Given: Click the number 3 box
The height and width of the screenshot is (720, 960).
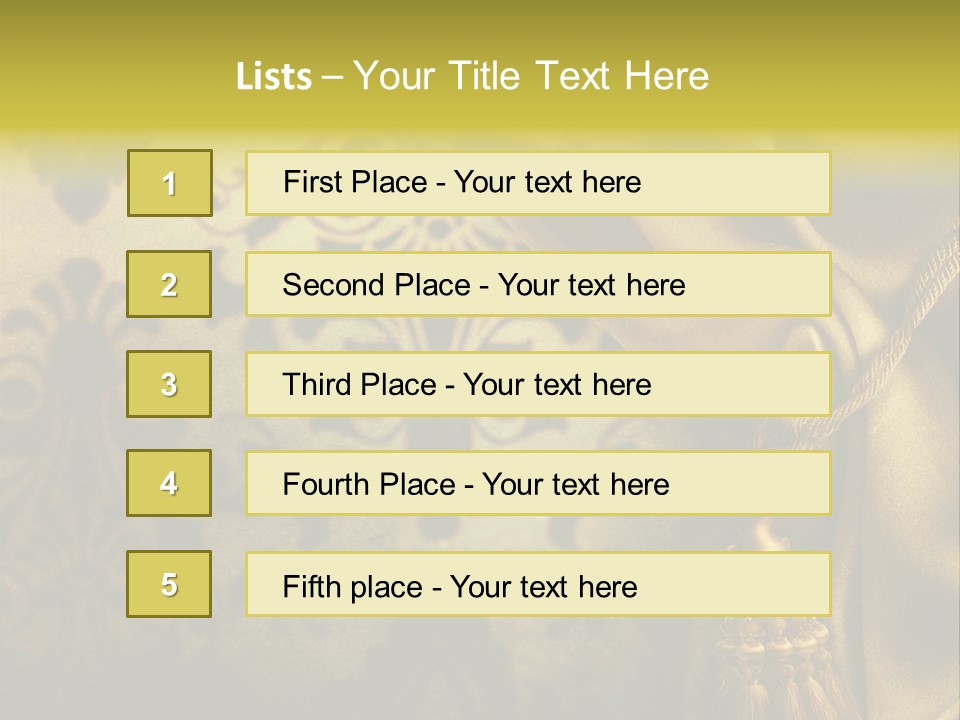Looking at the screenshot, I should (x=169, y=384).
